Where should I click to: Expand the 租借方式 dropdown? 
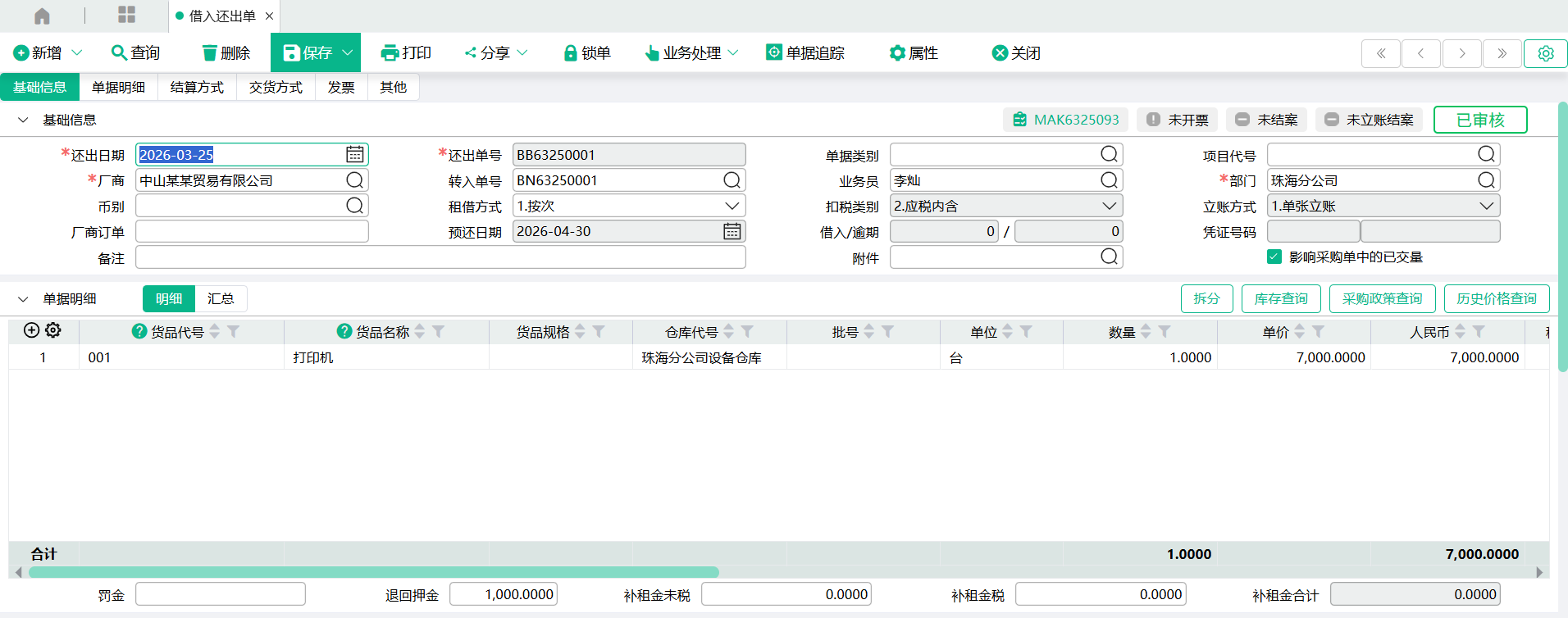point(732,206)
